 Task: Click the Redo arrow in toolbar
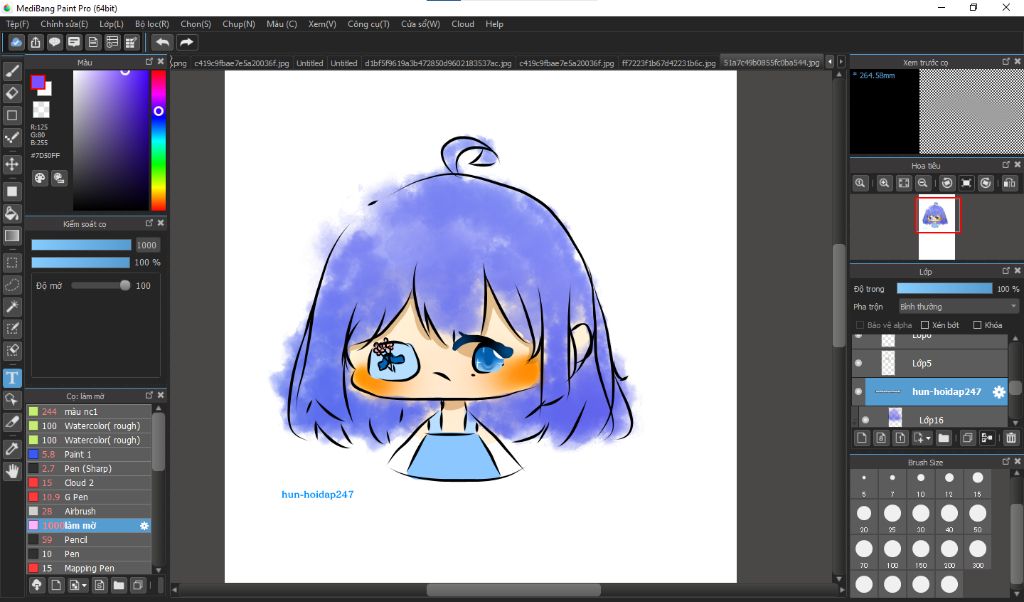pos(187,42)
